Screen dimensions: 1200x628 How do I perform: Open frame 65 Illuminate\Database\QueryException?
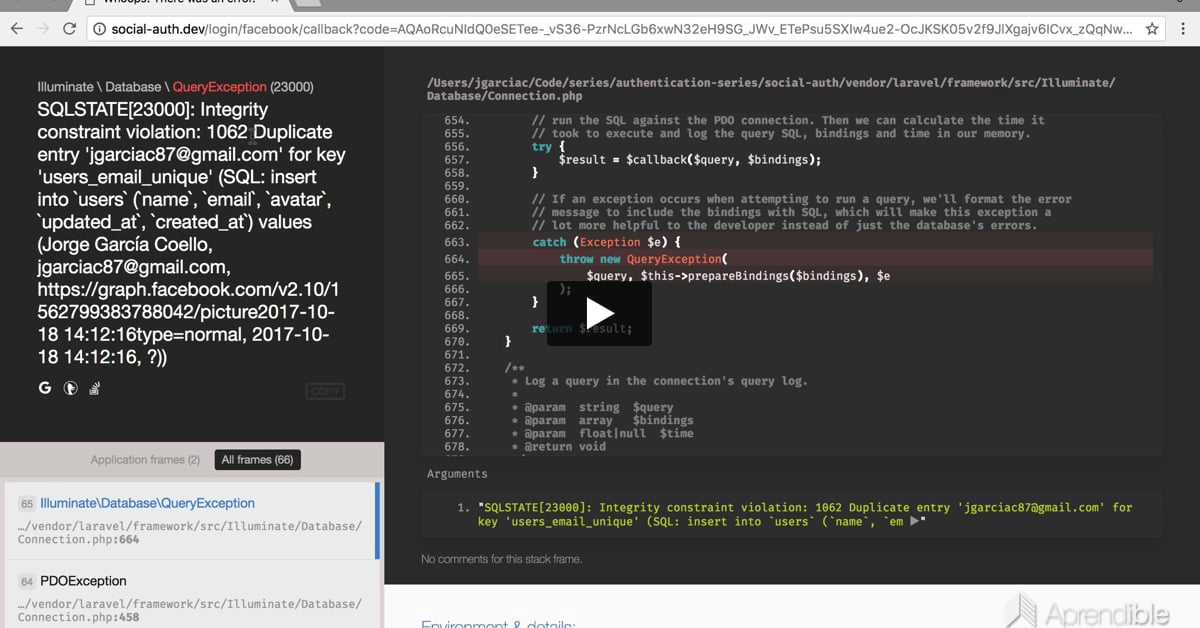pyautogui.click(x=190, y=520)
